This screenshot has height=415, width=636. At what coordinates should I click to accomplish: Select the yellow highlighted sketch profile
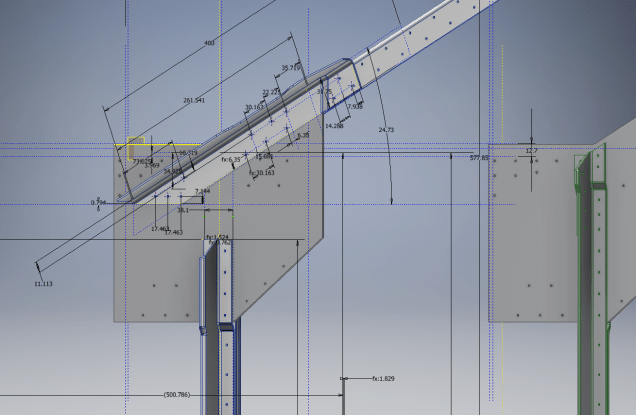[134, 146]
